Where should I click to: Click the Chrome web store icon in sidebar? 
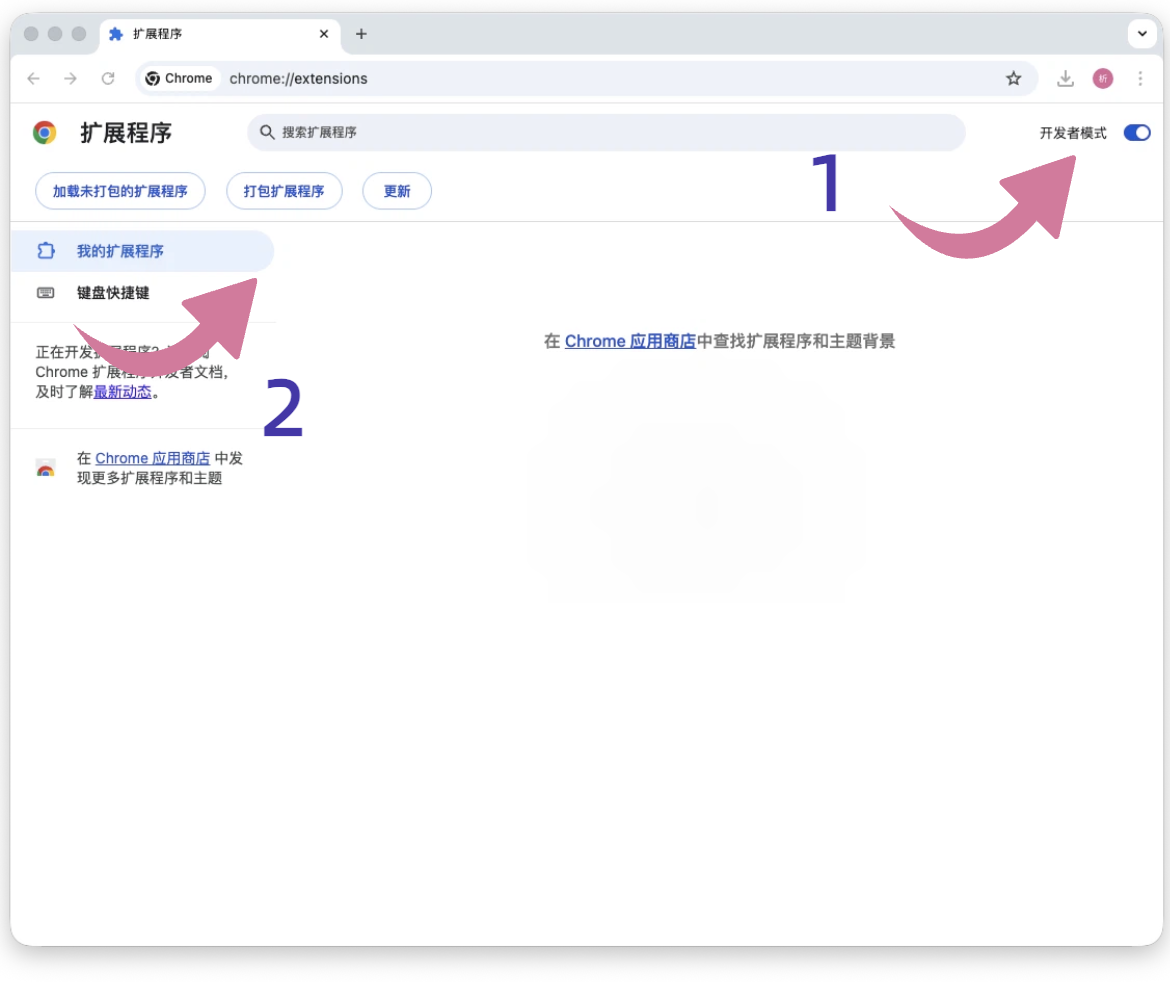pyautogui.click(x=46, y=469)
